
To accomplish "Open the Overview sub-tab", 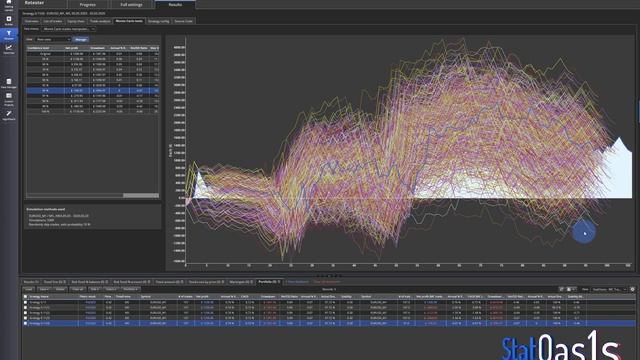I will [31, 21].
